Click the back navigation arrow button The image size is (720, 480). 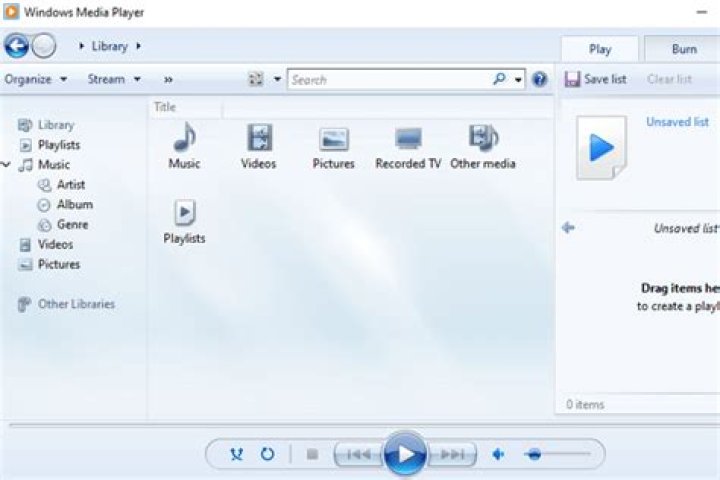click(x=16, y=46)
